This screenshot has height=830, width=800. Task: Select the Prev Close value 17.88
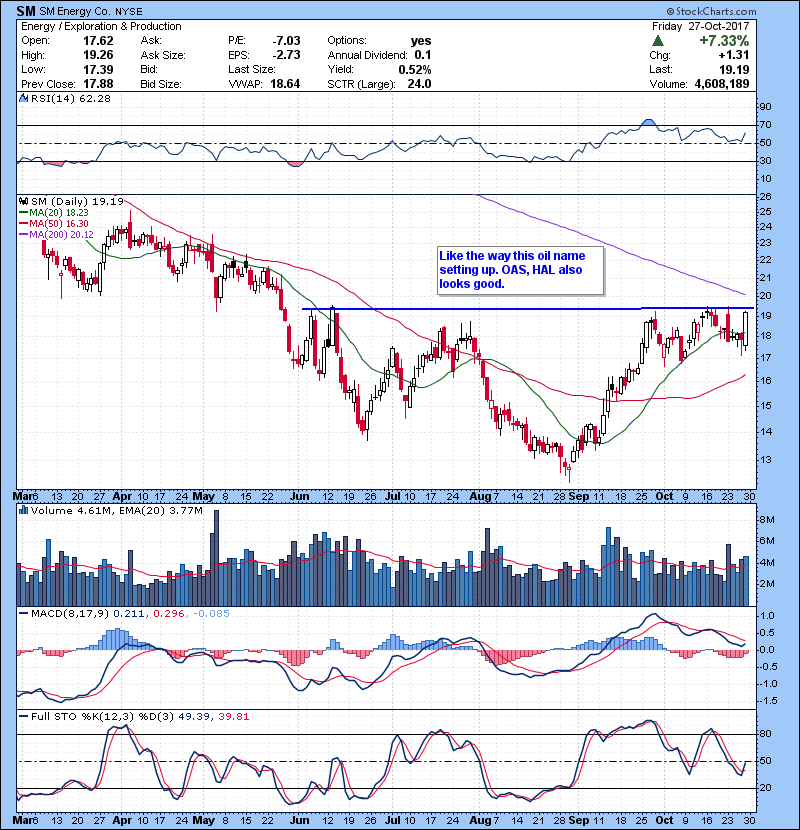[x=98, y=84]
